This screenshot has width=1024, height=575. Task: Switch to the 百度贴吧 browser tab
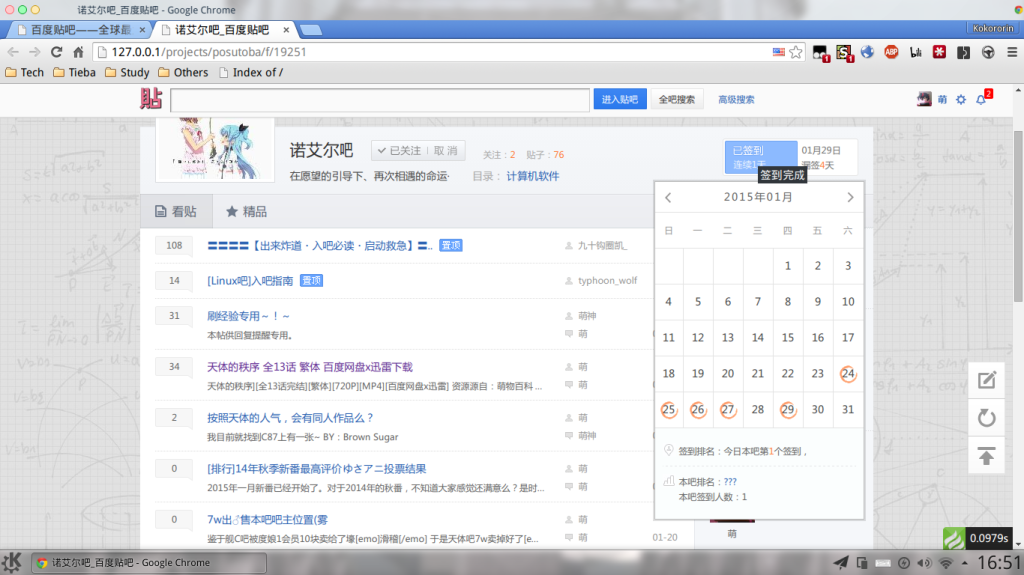[x=78, y=29]
